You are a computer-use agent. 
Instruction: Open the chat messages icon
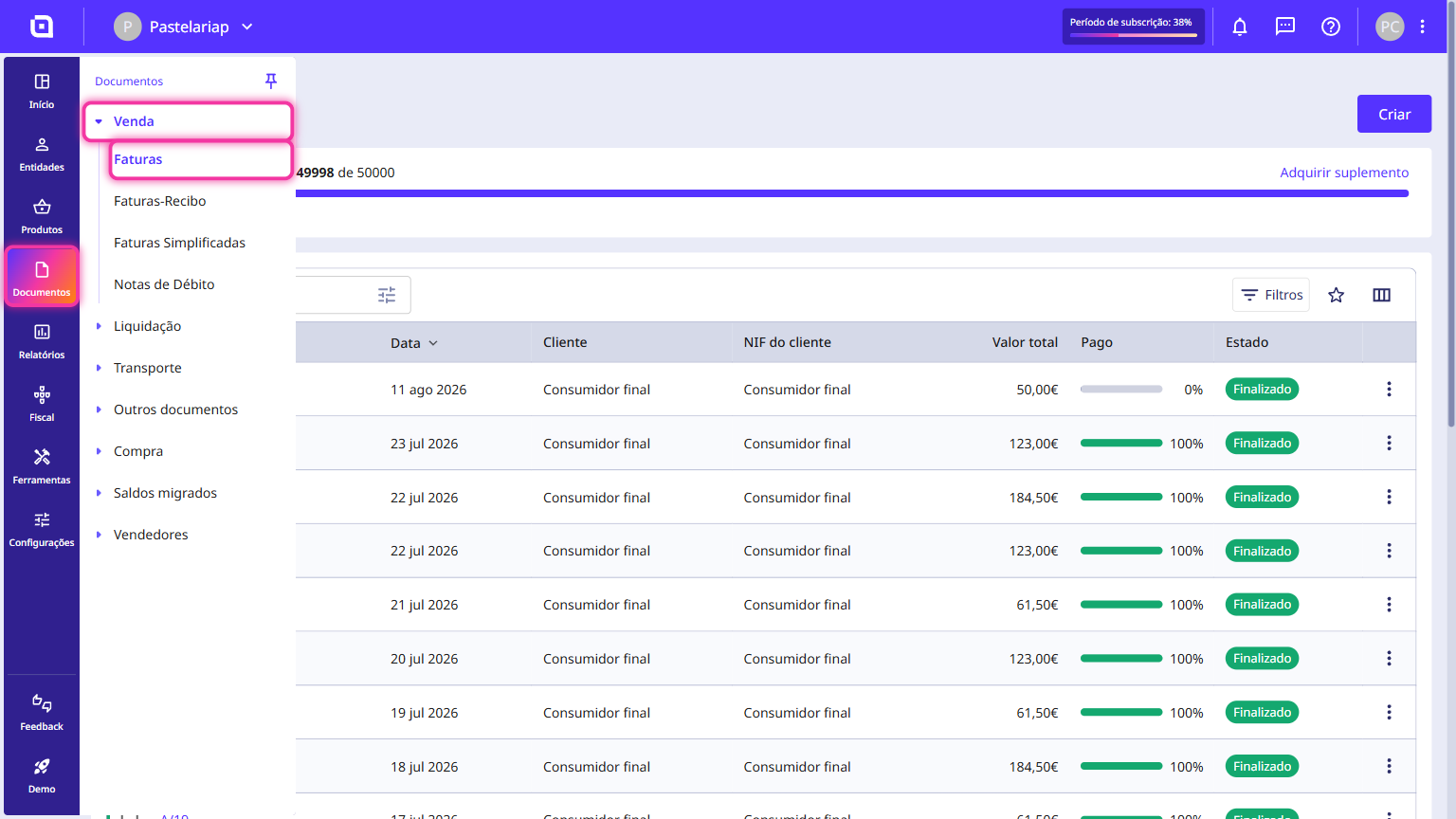(1285, 27)
